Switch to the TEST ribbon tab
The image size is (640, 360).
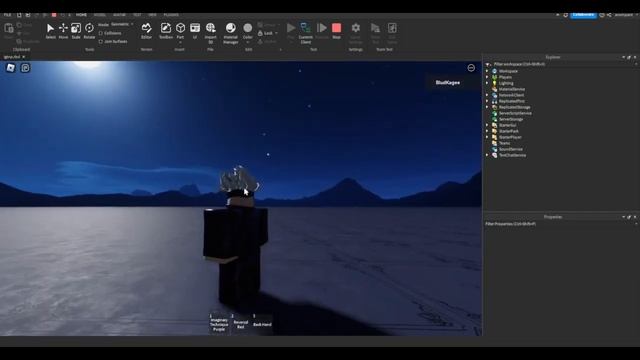coord(137,15)
